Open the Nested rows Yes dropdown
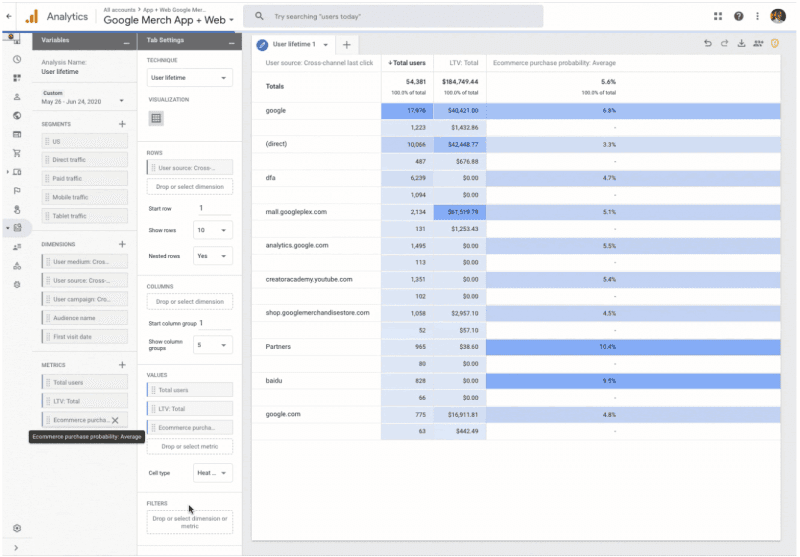Screen dimensions: 800x557 [213, 256]
